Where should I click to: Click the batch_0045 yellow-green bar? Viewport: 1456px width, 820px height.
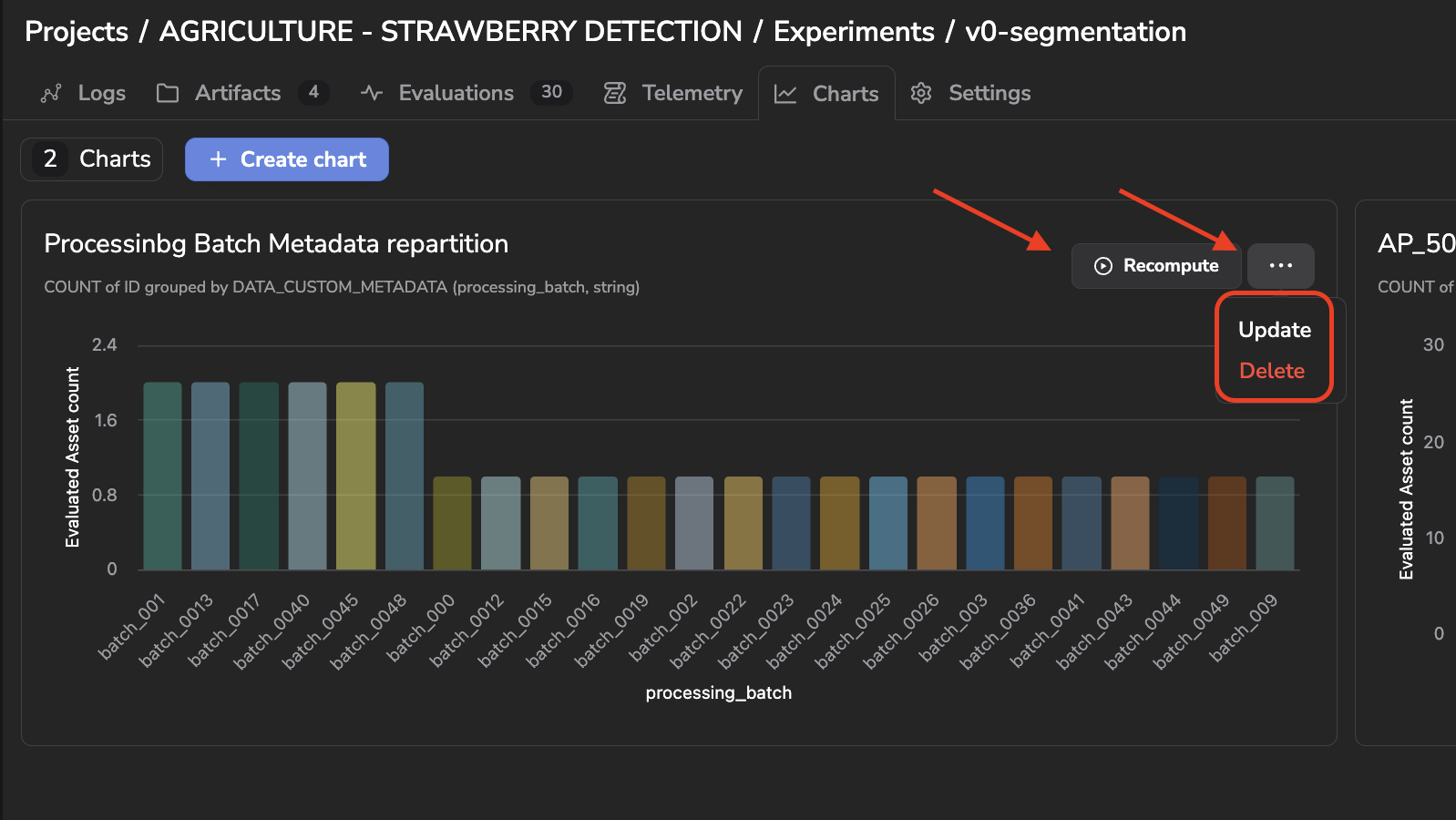[x=355, y=477]
